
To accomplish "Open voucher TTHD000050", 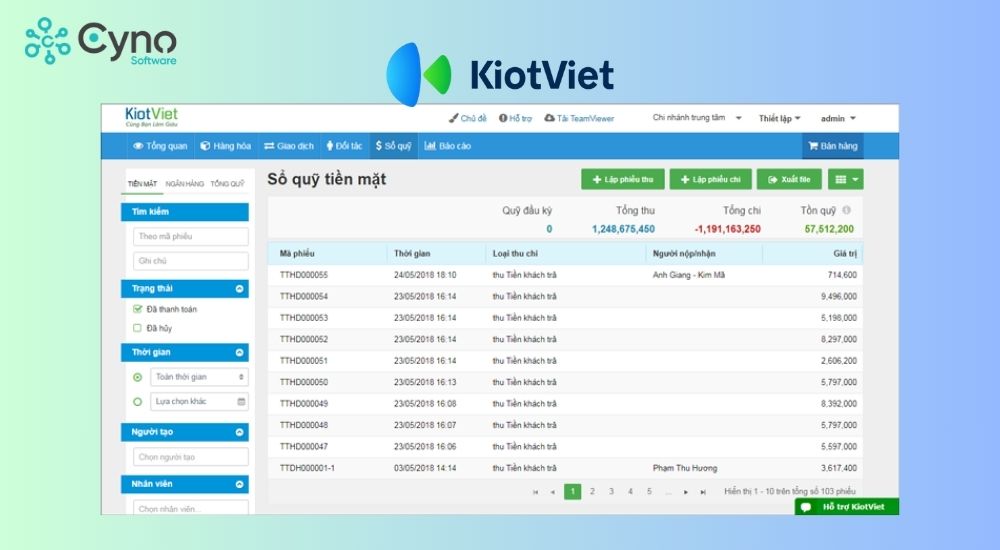I will [x=304, y=382].
